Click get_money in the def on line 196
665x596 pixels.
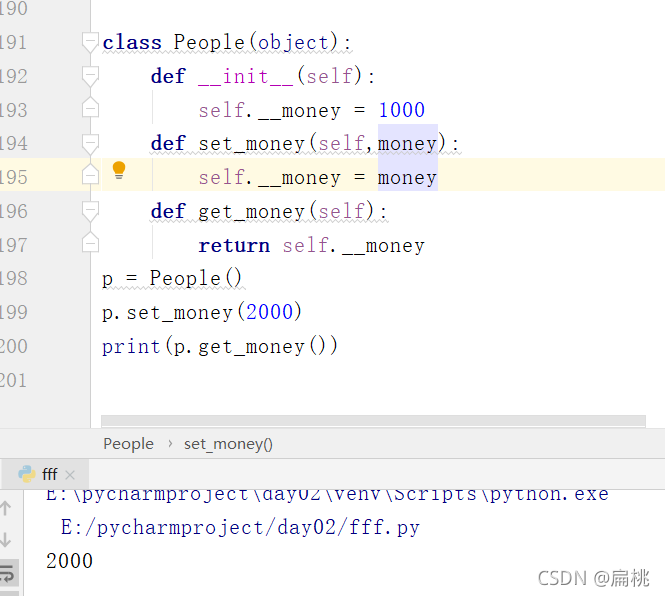[x=251, y=211]
